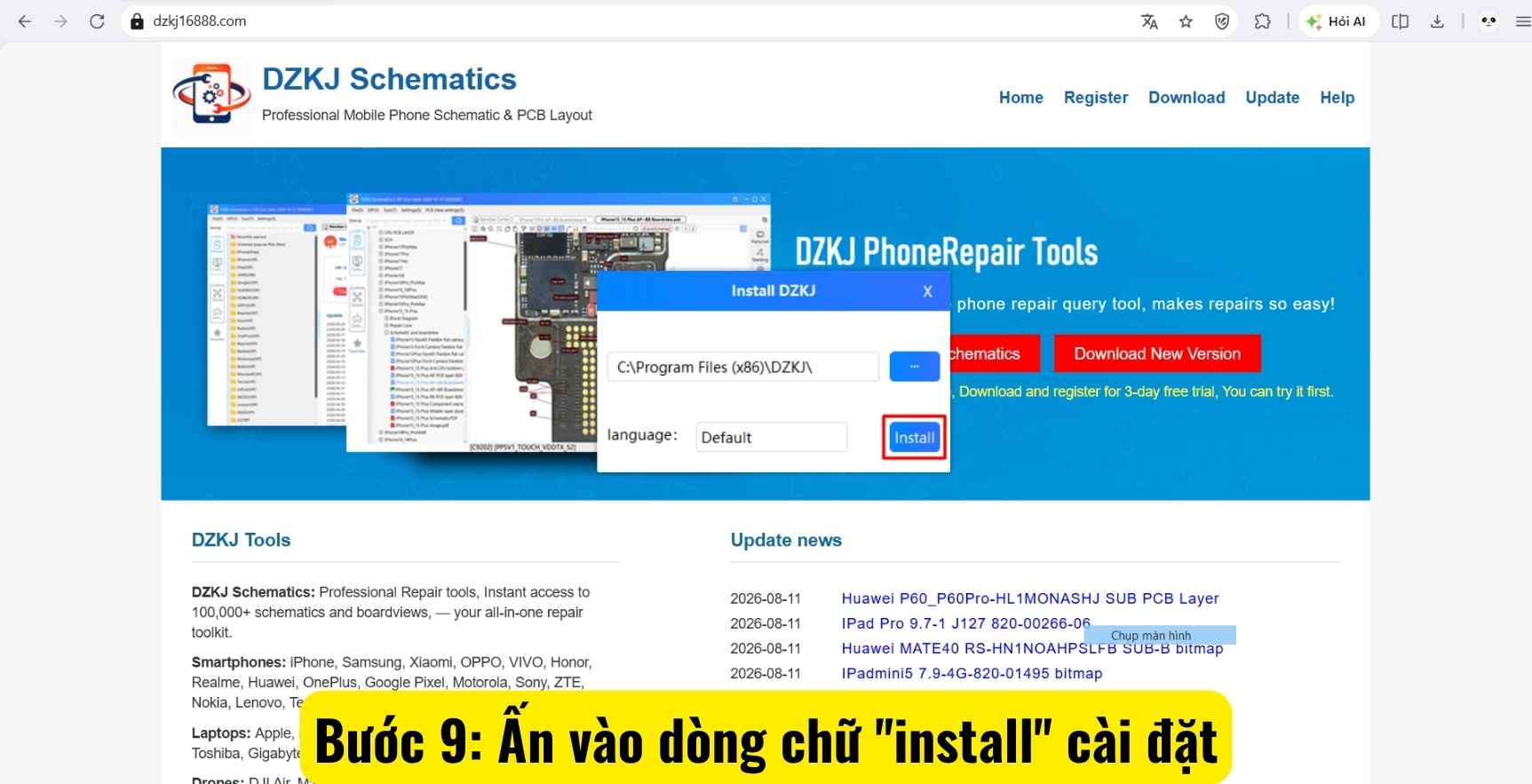Click the DZKJ Tools section heading
This screenshot has height=784, width=1532.
[241, 540]
